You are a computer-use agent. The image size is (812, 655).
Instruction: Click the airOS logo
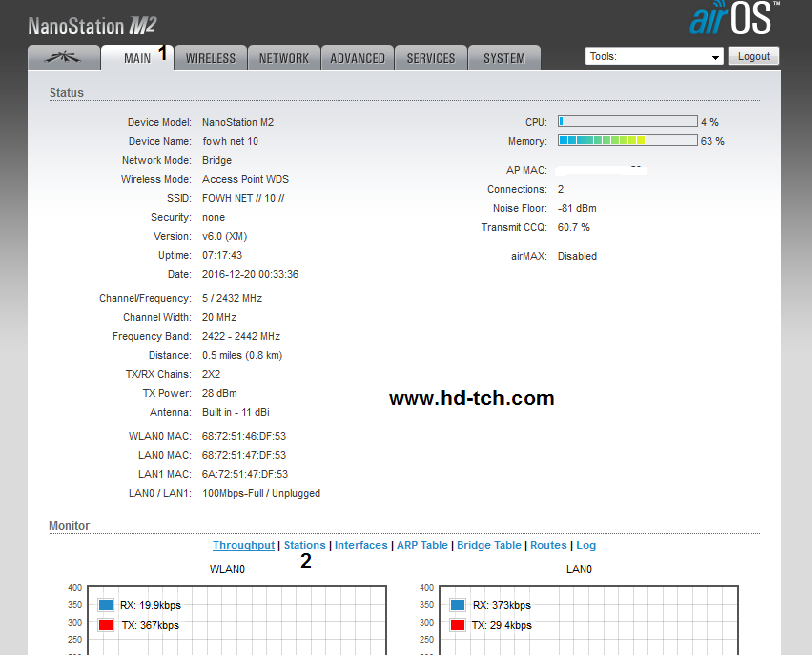point(735,20)
